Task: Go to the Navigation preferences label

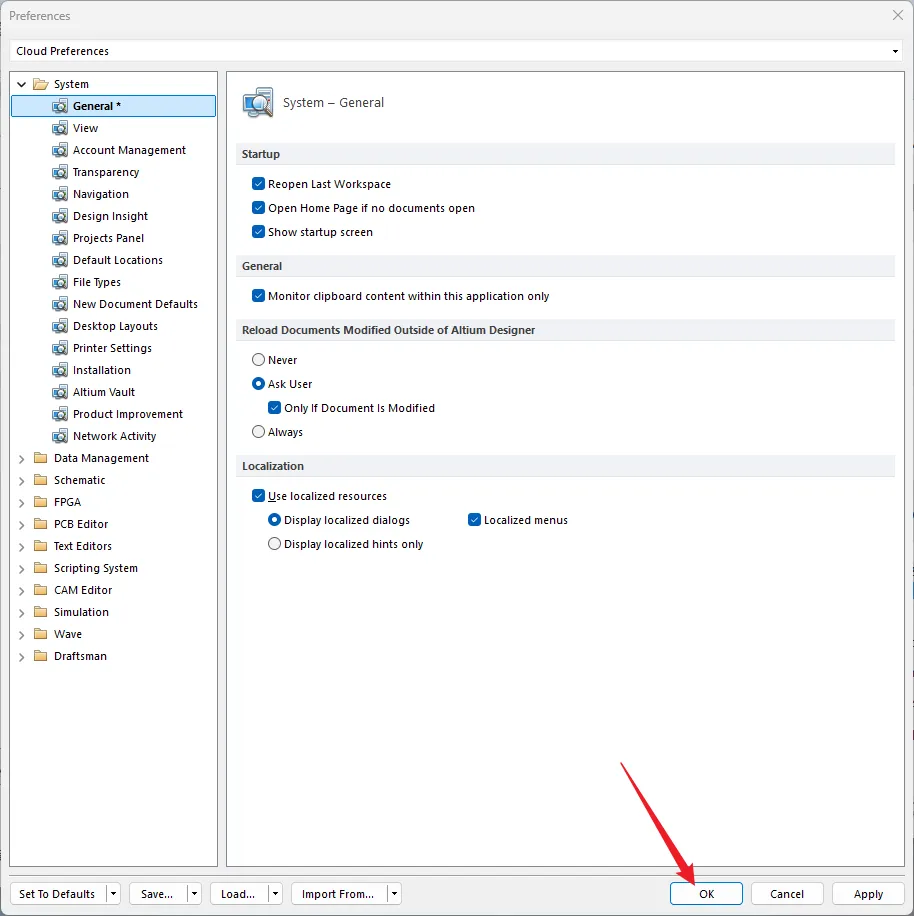Action: (x=100, y=194)
